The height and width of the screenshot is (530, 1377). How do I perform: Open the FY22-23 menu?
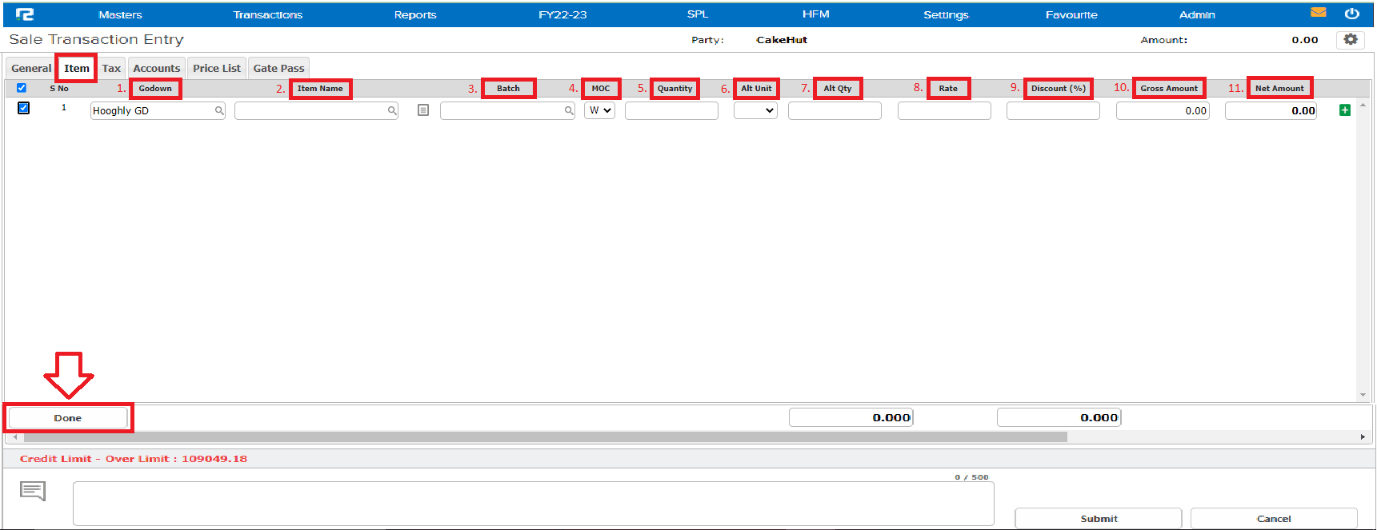[562, 15]
